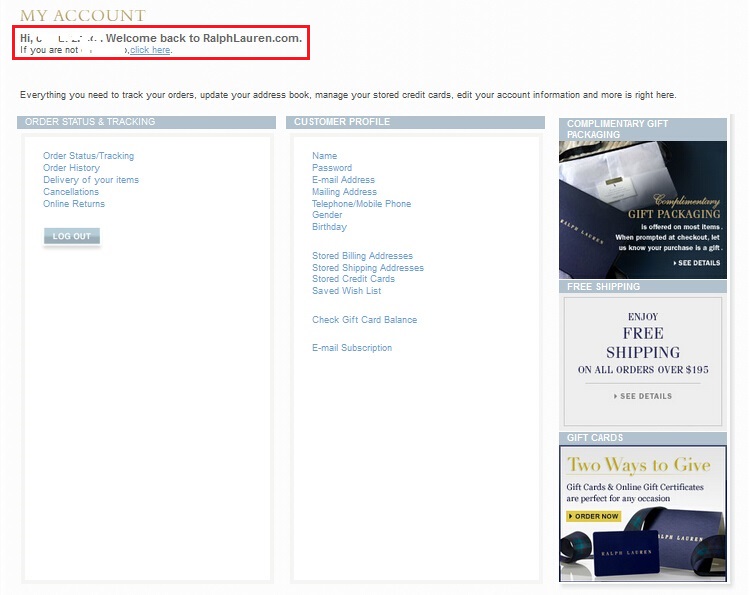Image resolution: width=750 pixels, height=595 pixels.
Task: Edit Telephone/Mobile Phone
Action: tap(361, 204)
